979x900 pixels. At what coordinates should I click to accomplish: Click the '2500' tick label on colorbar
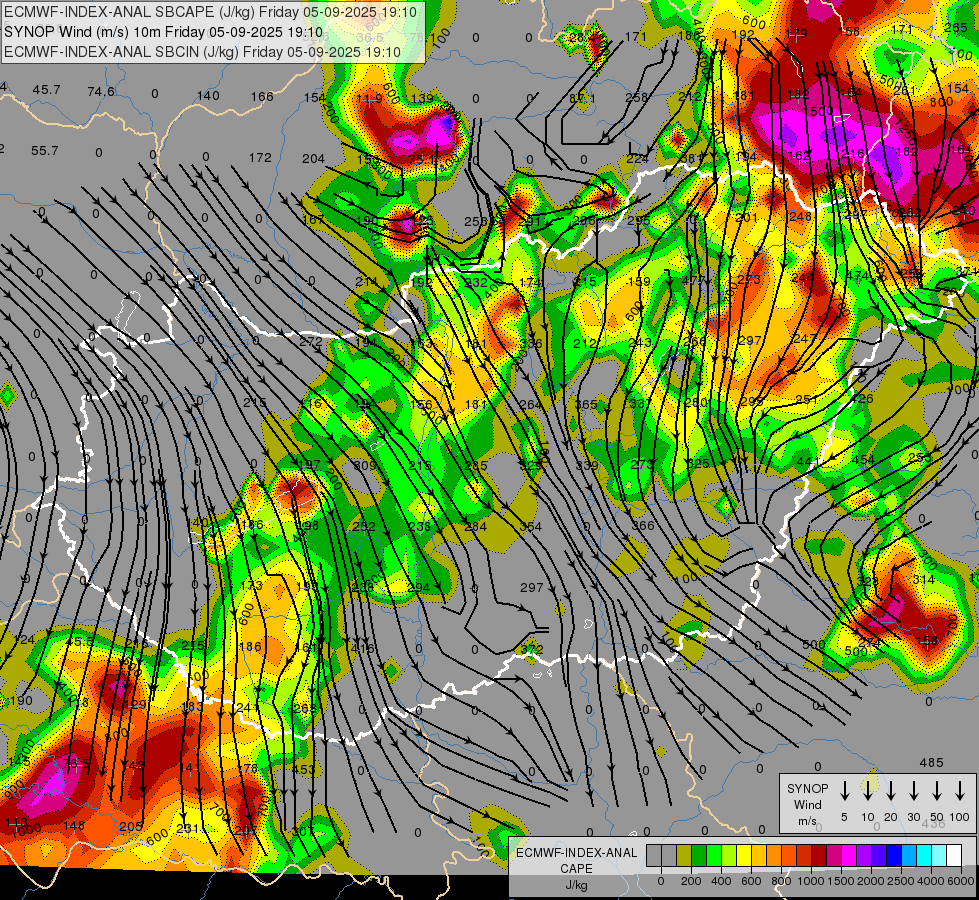[901, 881]
